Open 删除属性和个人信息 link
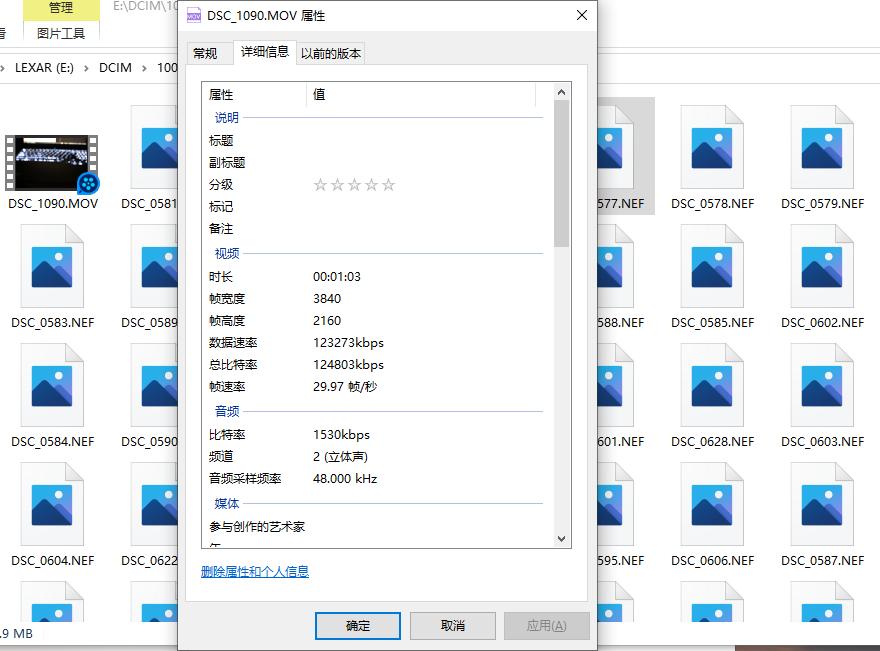The height and width of the screenshot is (651, 880). pyautogui.click(x=254, y=571)
